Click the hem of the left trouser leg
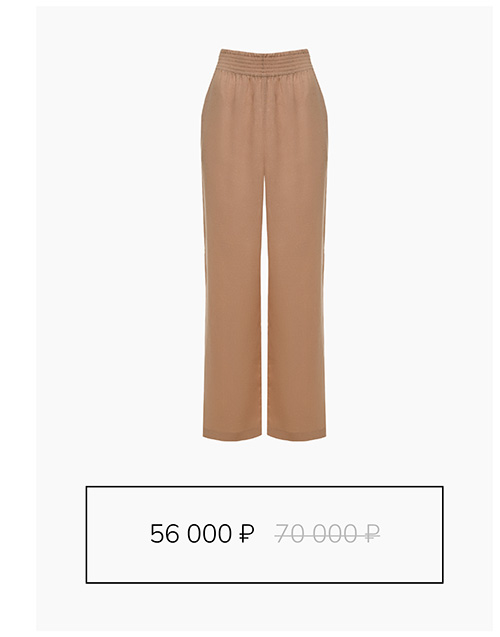This screenshot has width=500, height=637. coord(232,435)
